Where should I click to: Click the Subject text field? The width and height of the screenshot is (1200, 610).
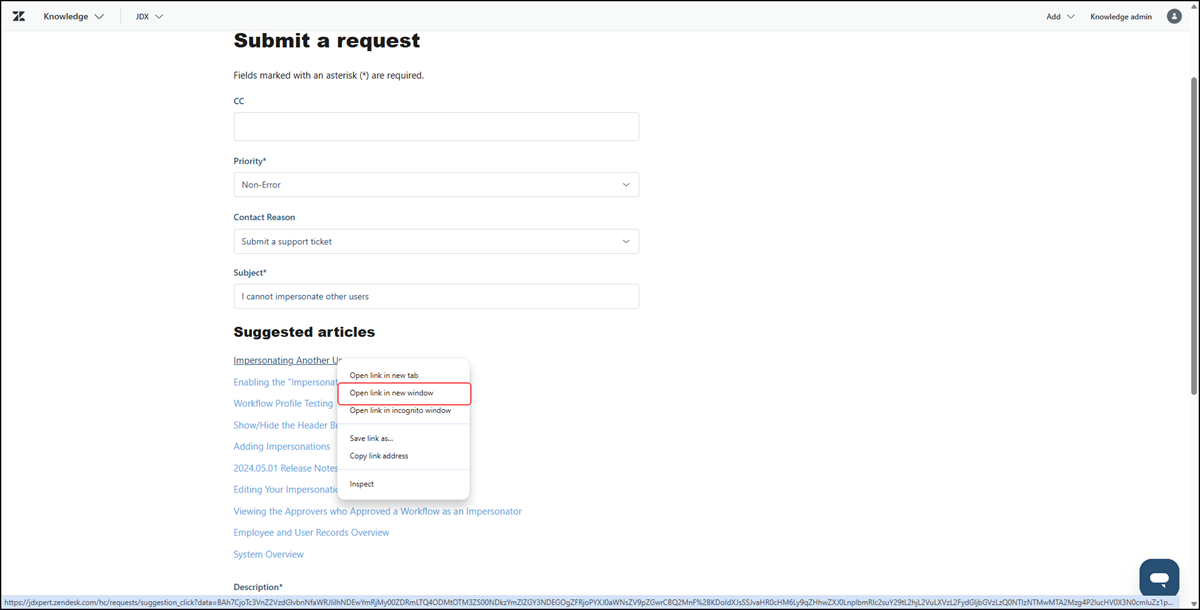(436, 297)
